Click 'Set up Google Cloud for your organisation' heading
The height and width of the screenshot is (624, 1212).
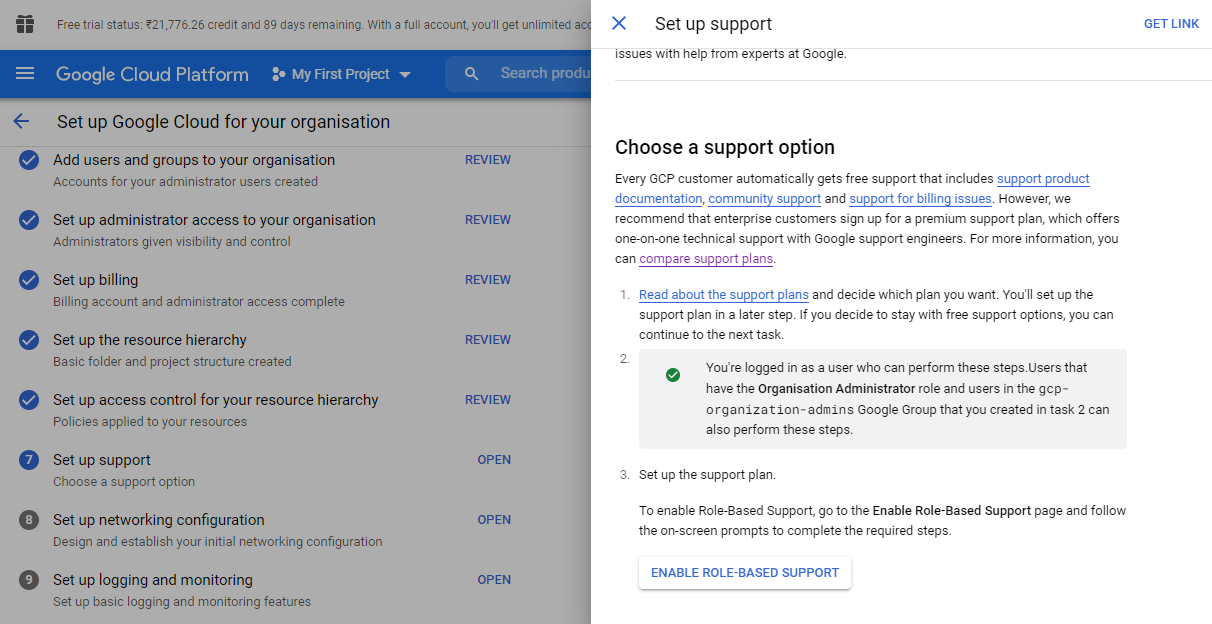coord(223,122)
